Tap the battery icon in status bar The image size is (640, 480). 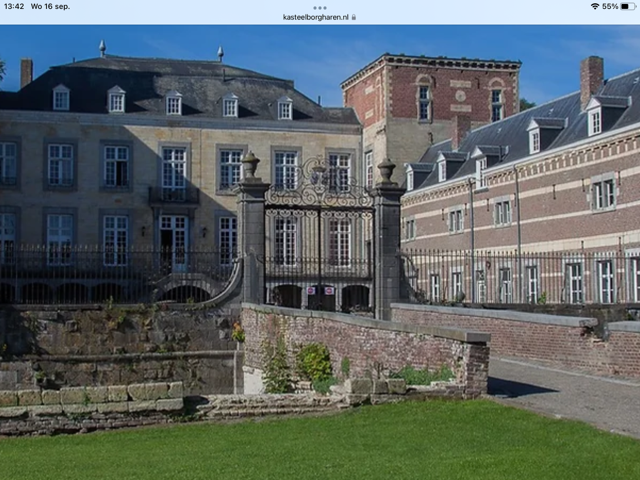[628, 7]
